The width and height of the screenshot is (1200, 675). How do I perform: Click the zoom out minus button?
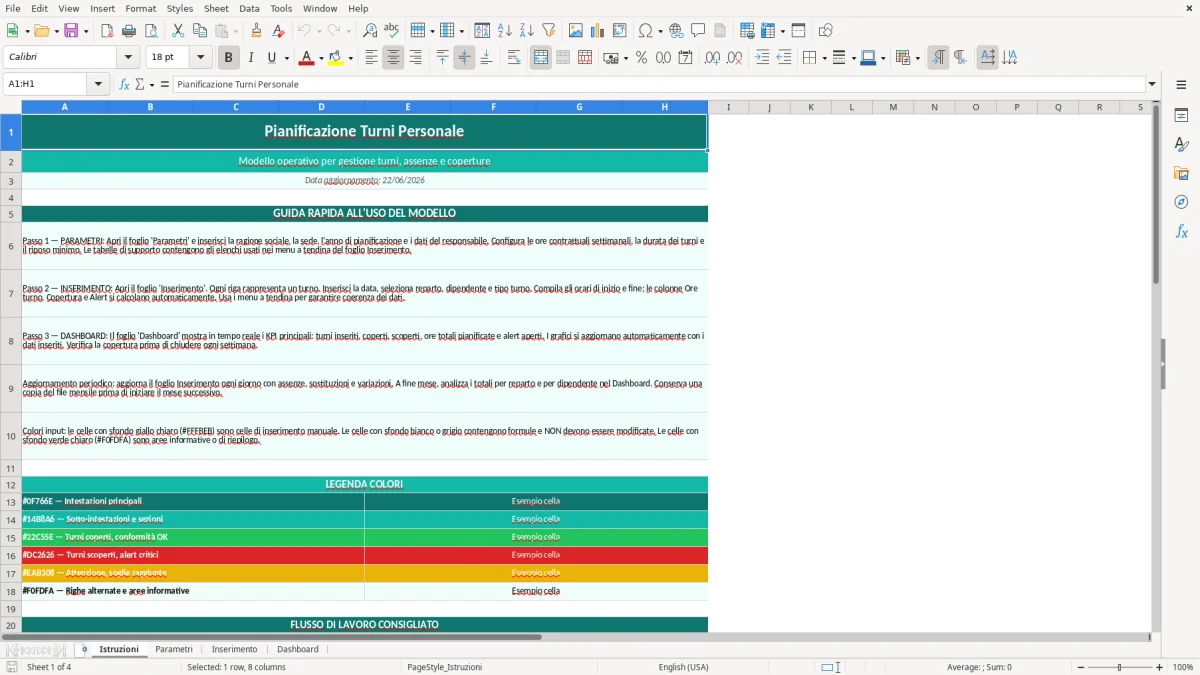[1080, 667]
